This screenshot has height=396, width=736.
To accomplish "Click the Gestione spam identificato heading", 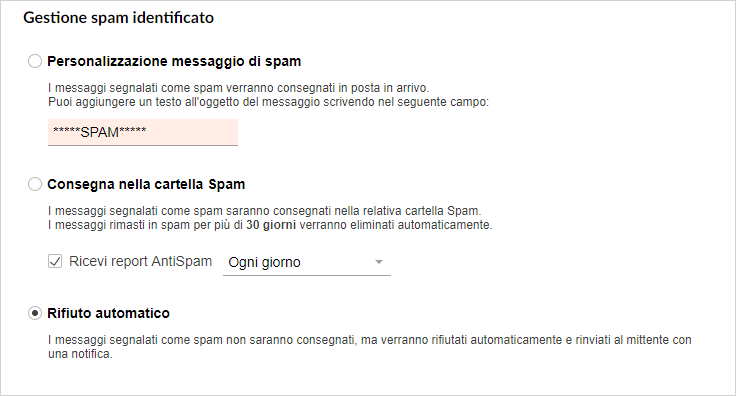I will click(118, 18).
